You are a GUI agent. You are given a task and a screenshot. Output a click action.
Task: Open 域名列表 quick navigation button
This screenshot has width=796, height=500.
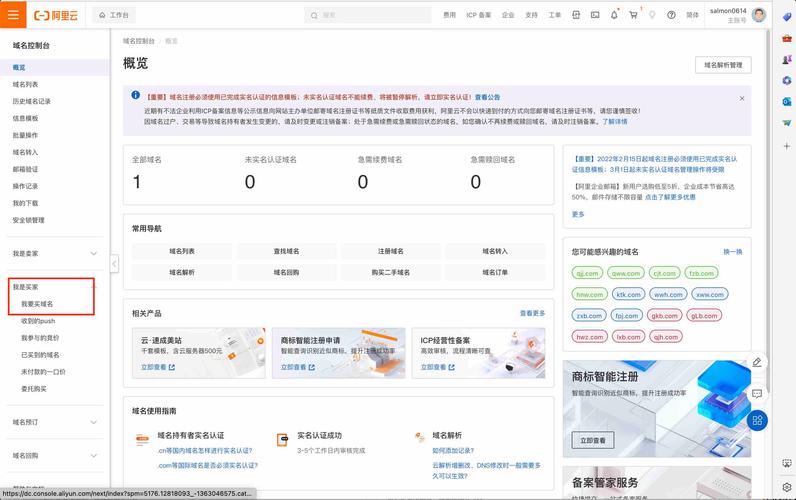click(x=182, y=251)
